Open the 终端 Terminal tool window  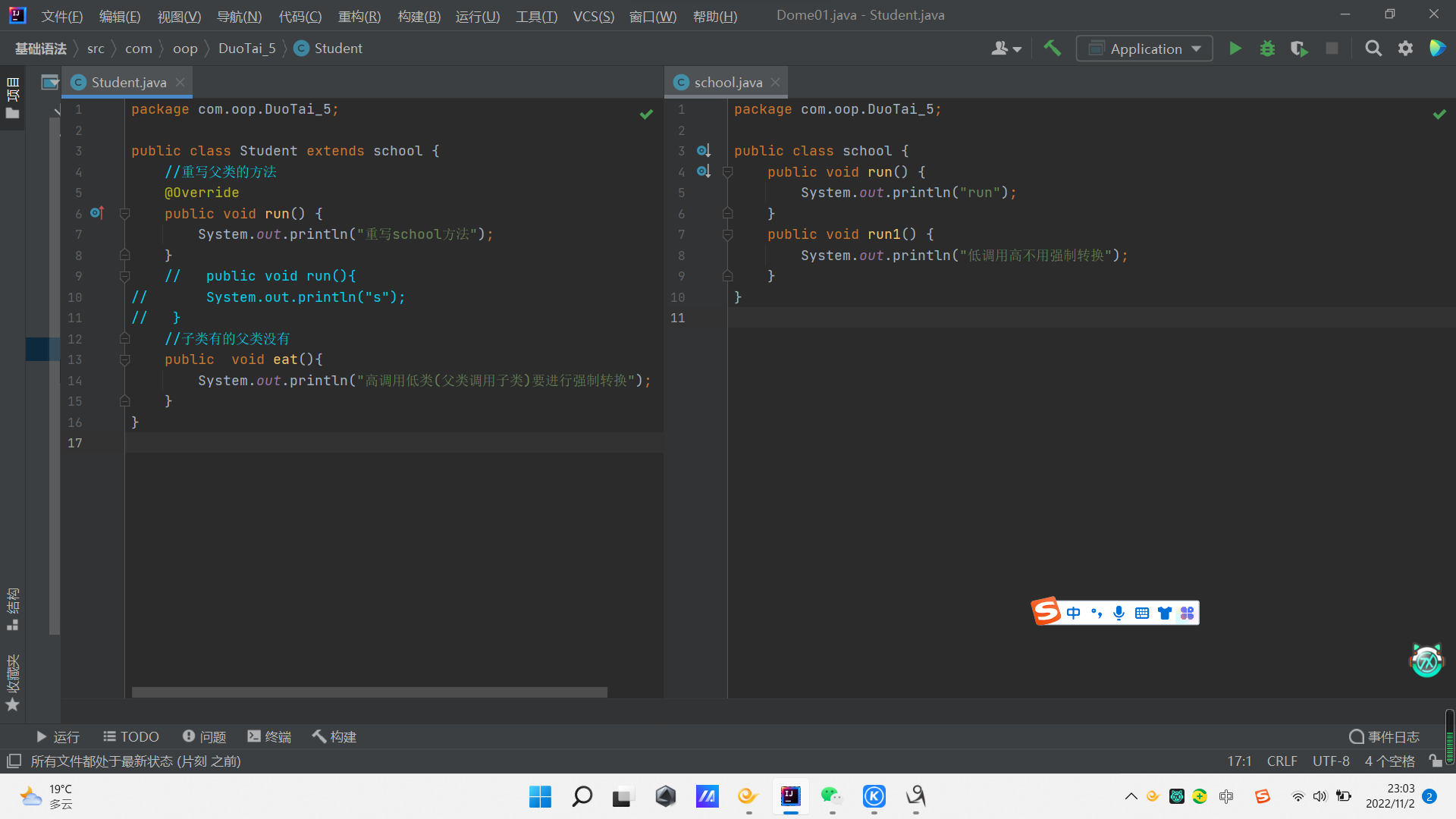[x=269, y=736]
